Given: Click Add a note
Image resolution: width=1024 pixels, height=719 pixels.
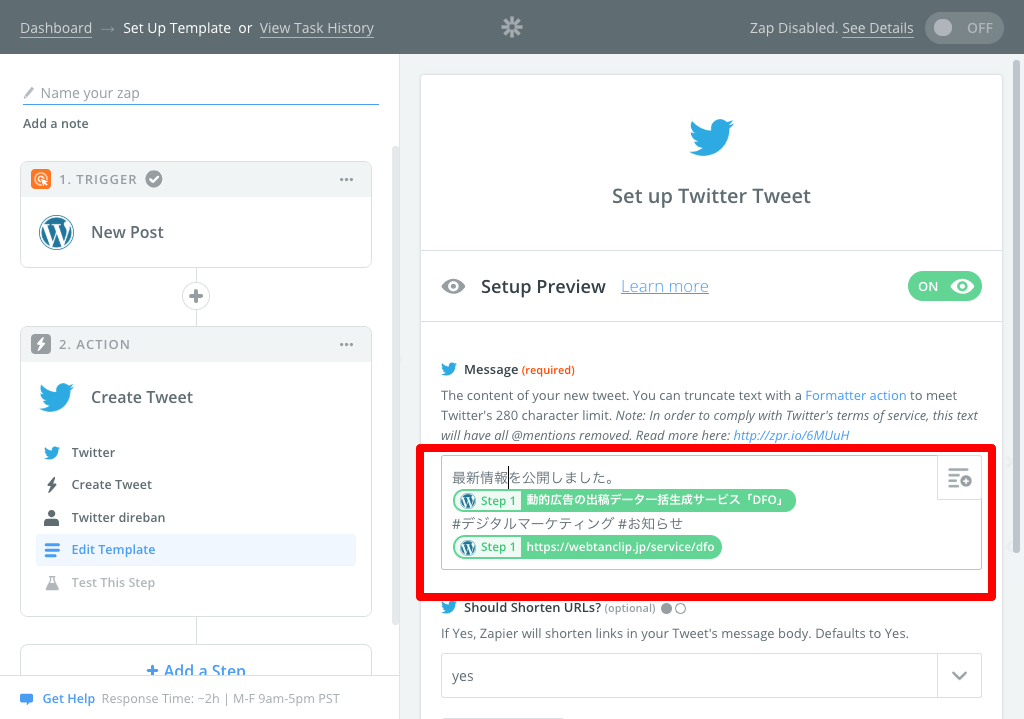Looking at the screenshot, I should coord(56,123).
